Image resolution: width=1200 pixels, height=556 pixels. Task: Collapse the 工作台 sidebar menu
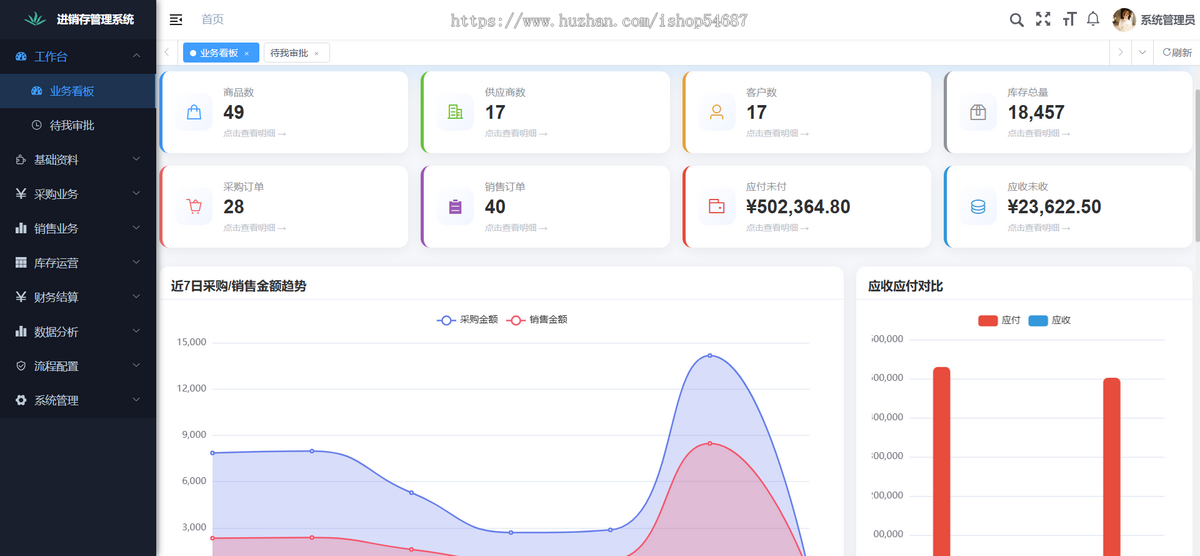[x=78, y=57]
